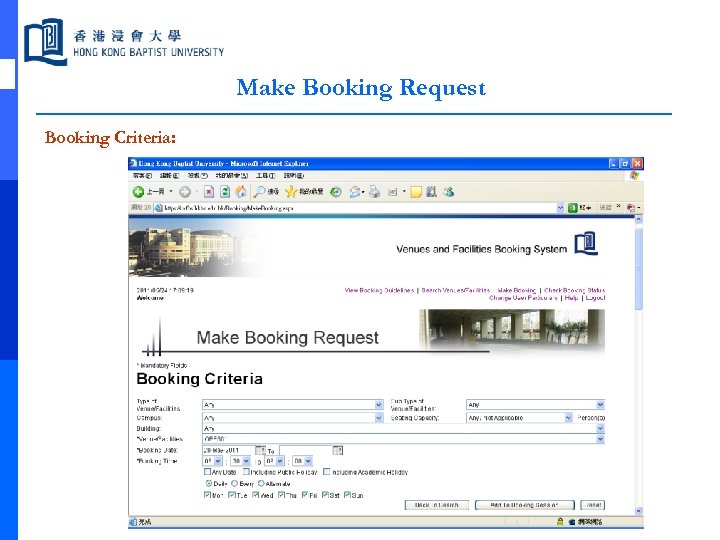Click the History icon in toolbar

pyautogui.click(x=336, y=192)
